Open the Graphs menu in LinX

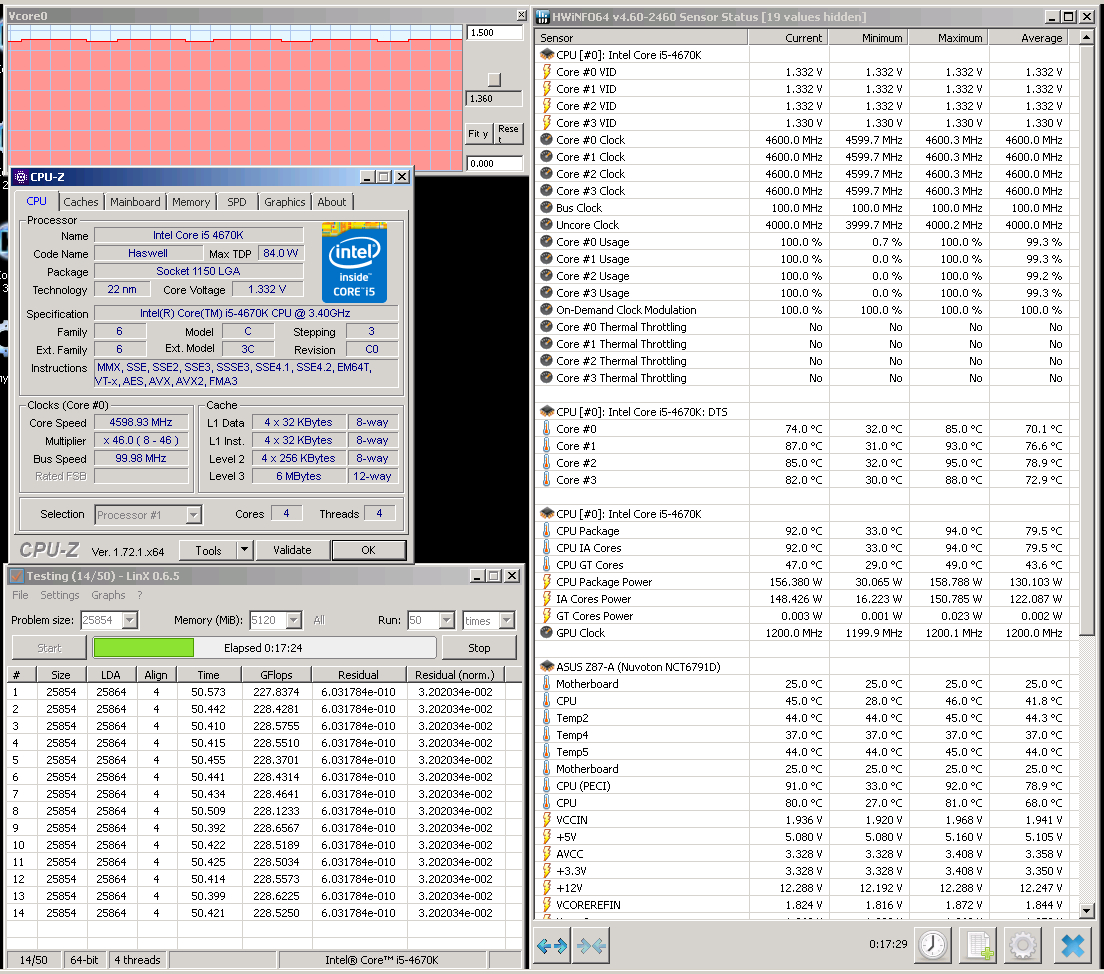[x=108, y=595]
